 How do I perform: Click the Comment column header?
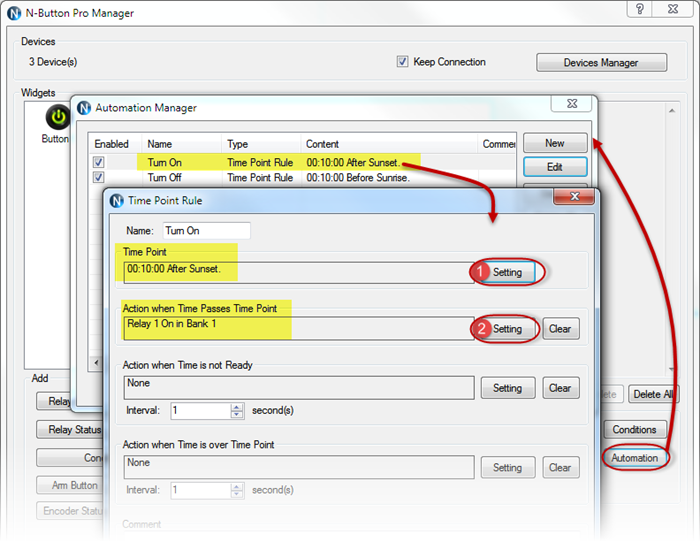click(497, 144)
